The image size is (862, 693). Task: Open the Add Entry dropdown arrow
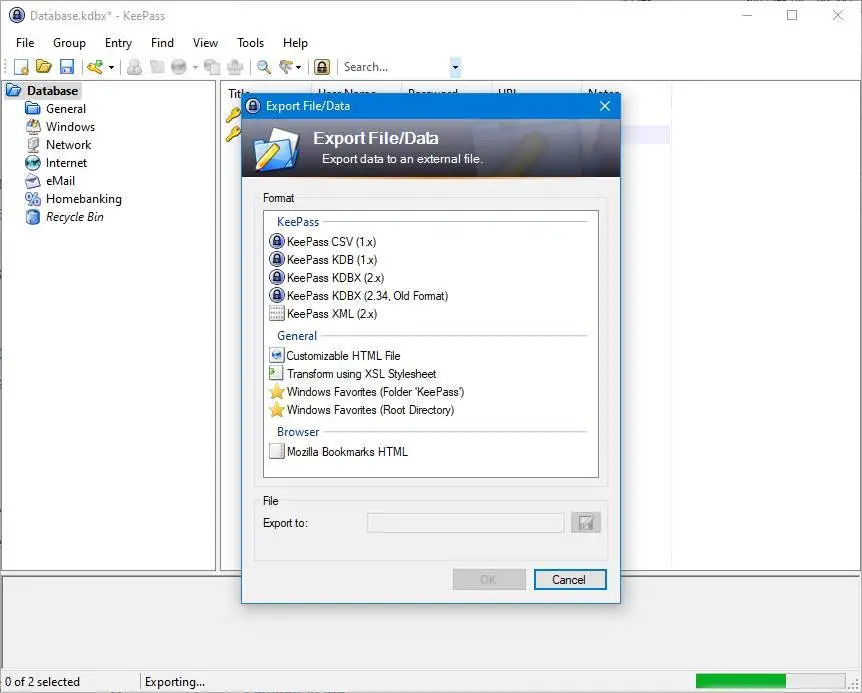(x=112, y=68)
